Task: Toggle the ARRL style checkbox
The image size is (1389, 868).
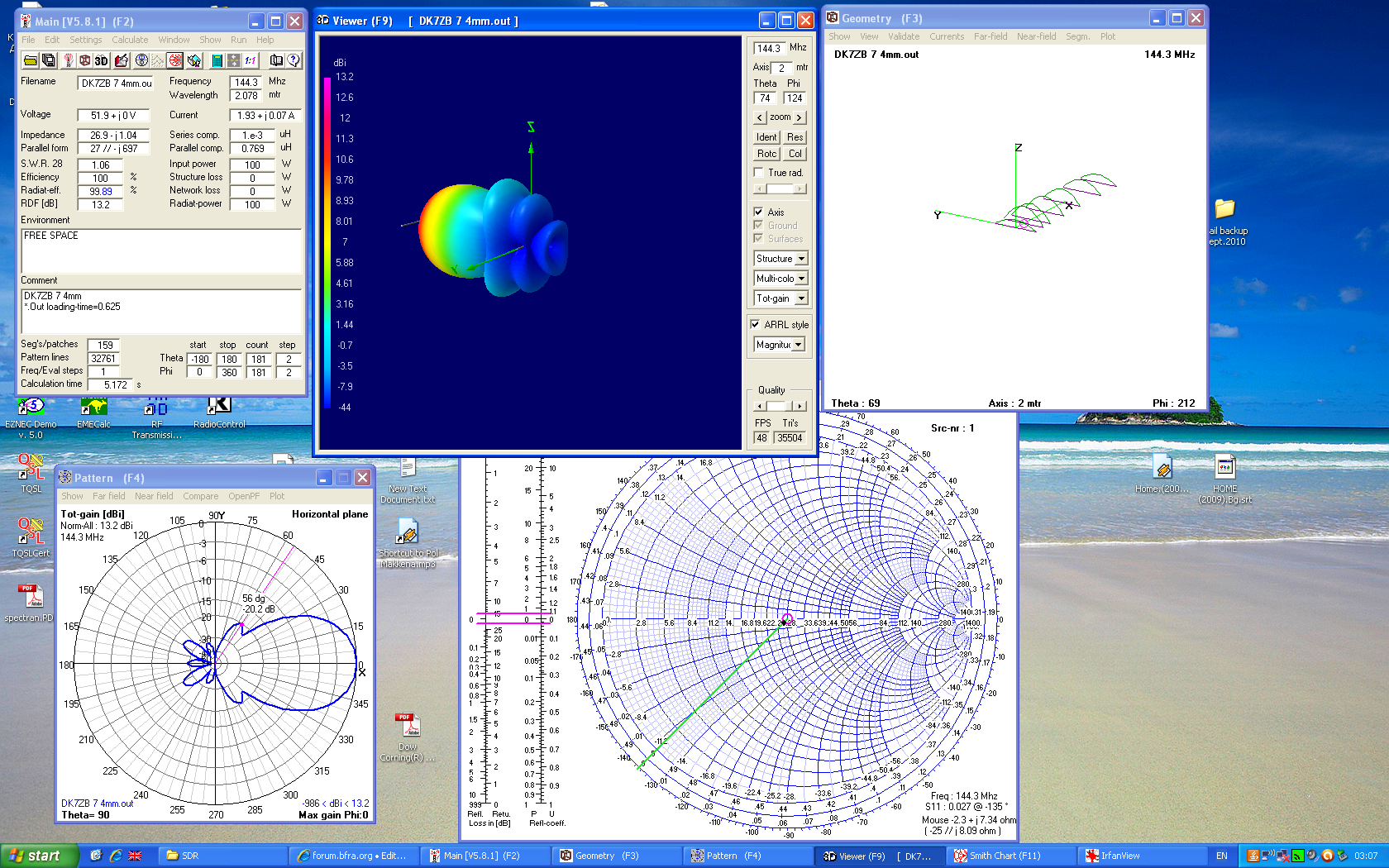Action: (755, 325)
